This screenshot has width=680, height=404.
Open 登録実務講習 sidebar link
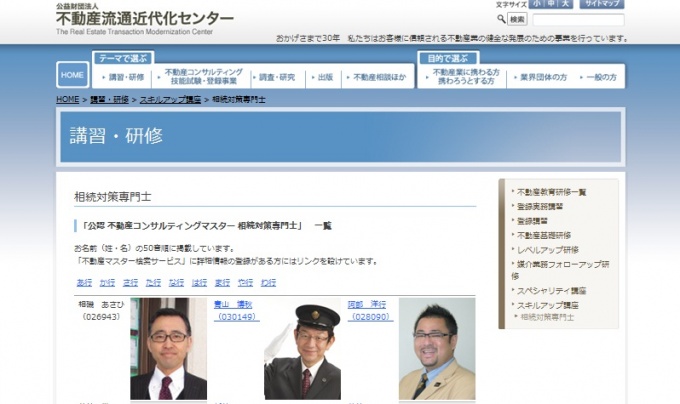[x=540, y=206]
